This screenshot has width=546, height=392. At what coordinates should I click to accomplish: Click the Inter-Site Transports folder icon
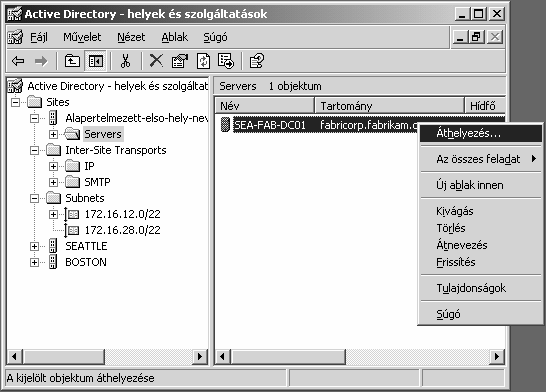point(53,150)
